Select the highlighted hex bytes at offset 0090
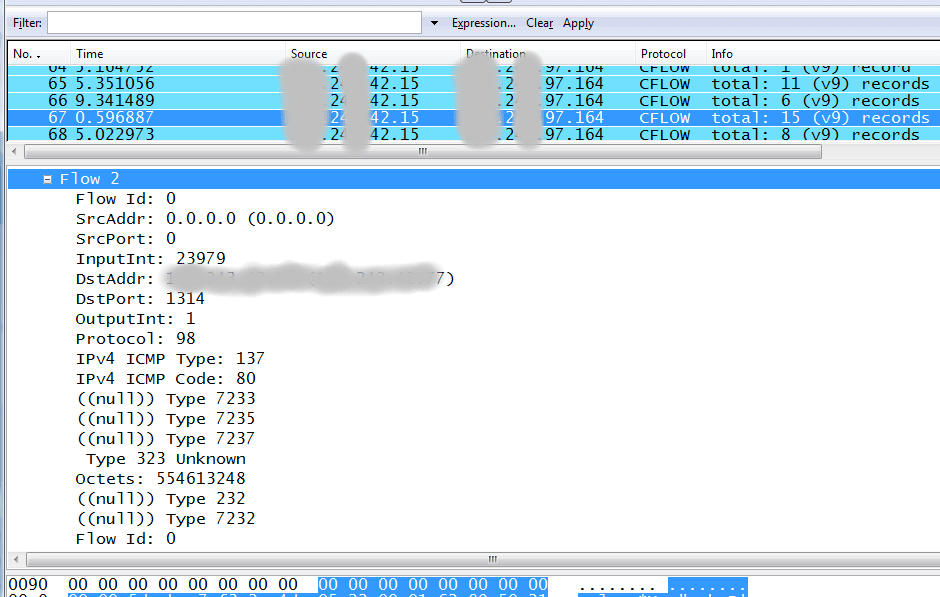This screenshot has width=940, height=597. point(432,584)
